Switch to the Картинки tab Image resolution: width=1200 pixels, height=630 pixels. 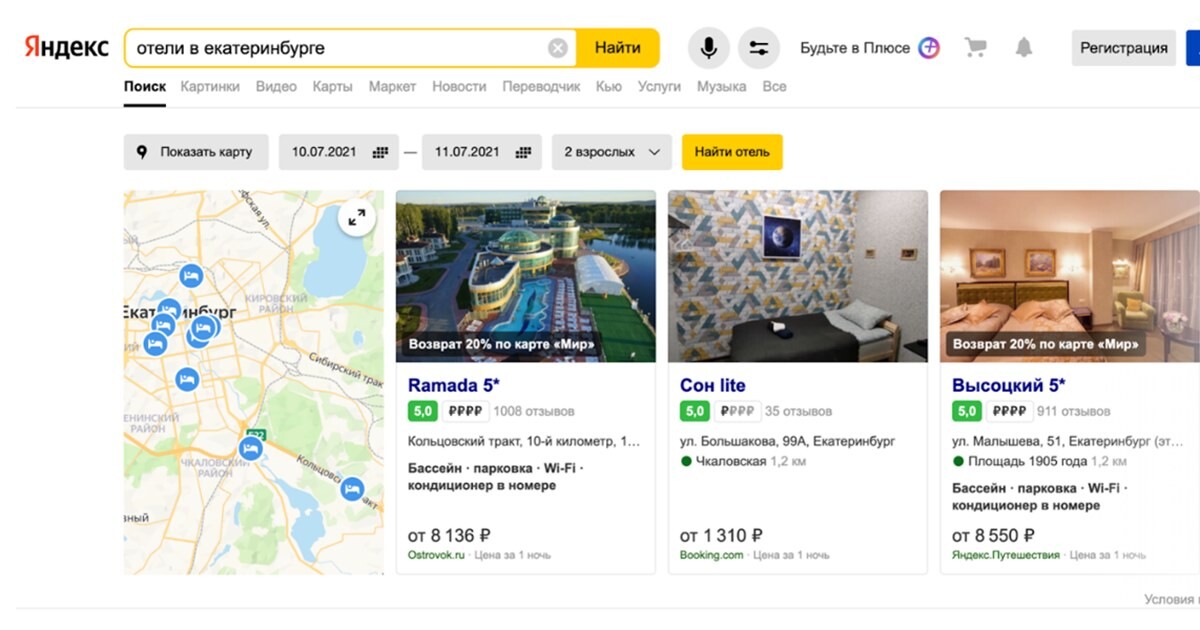[x=210, y=87]
